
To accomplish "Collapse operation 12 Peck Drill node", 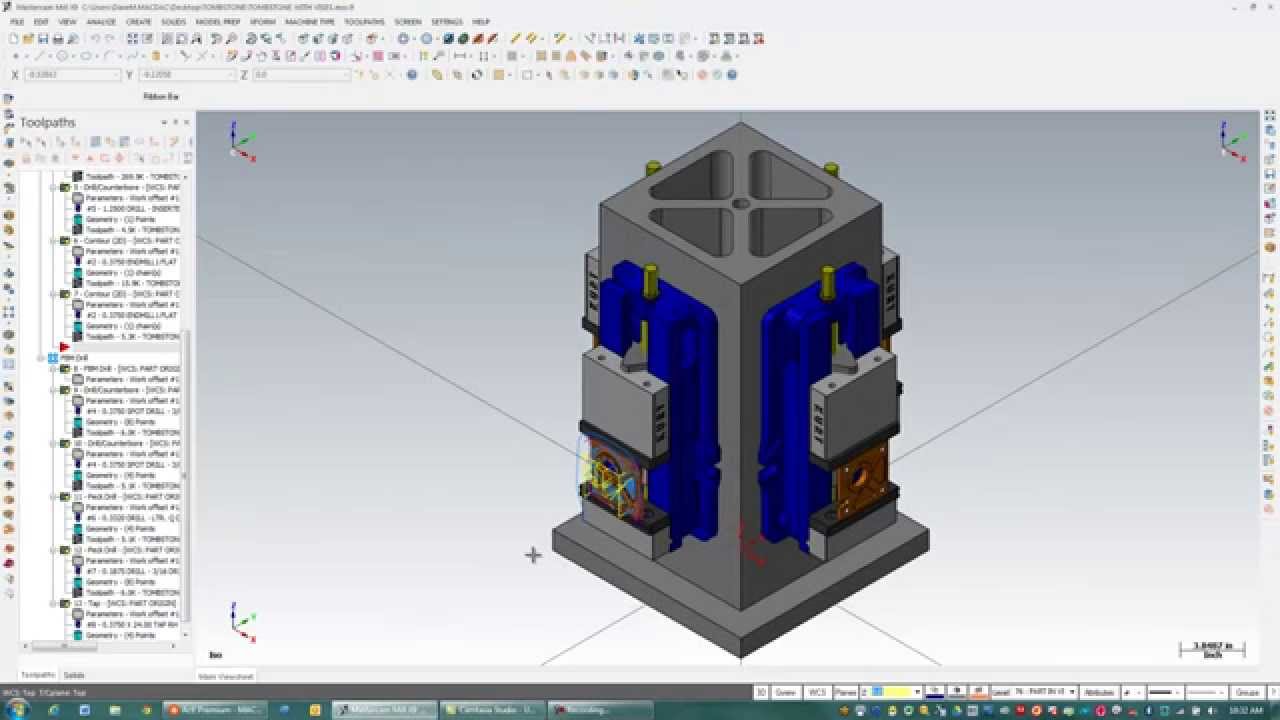I will pyautogui.click(x=53, y=550).
